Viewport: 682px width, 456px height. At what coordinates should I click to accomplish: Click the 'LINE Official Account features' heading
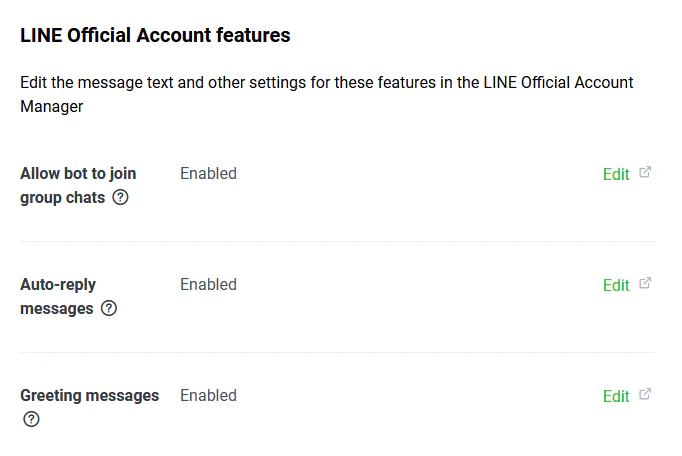(x=155, y=36)
